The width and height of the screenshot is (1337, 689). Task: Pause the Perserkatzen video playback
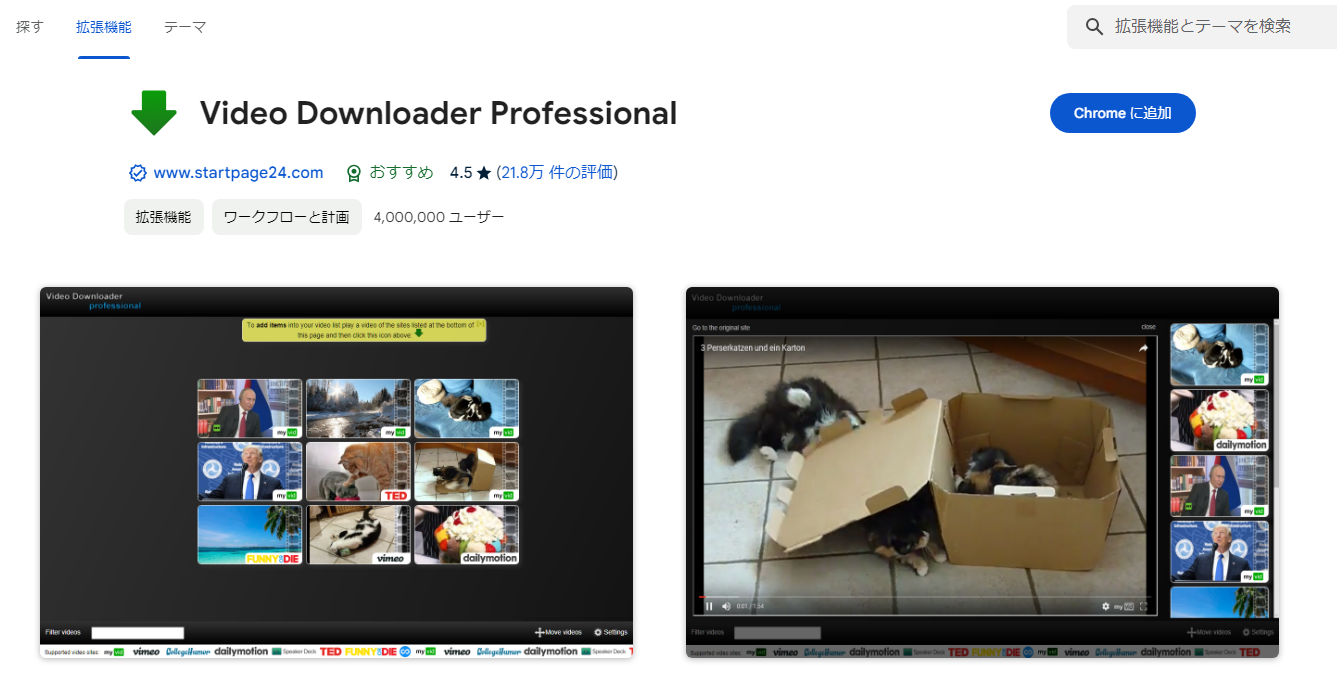tap(708, 607)
